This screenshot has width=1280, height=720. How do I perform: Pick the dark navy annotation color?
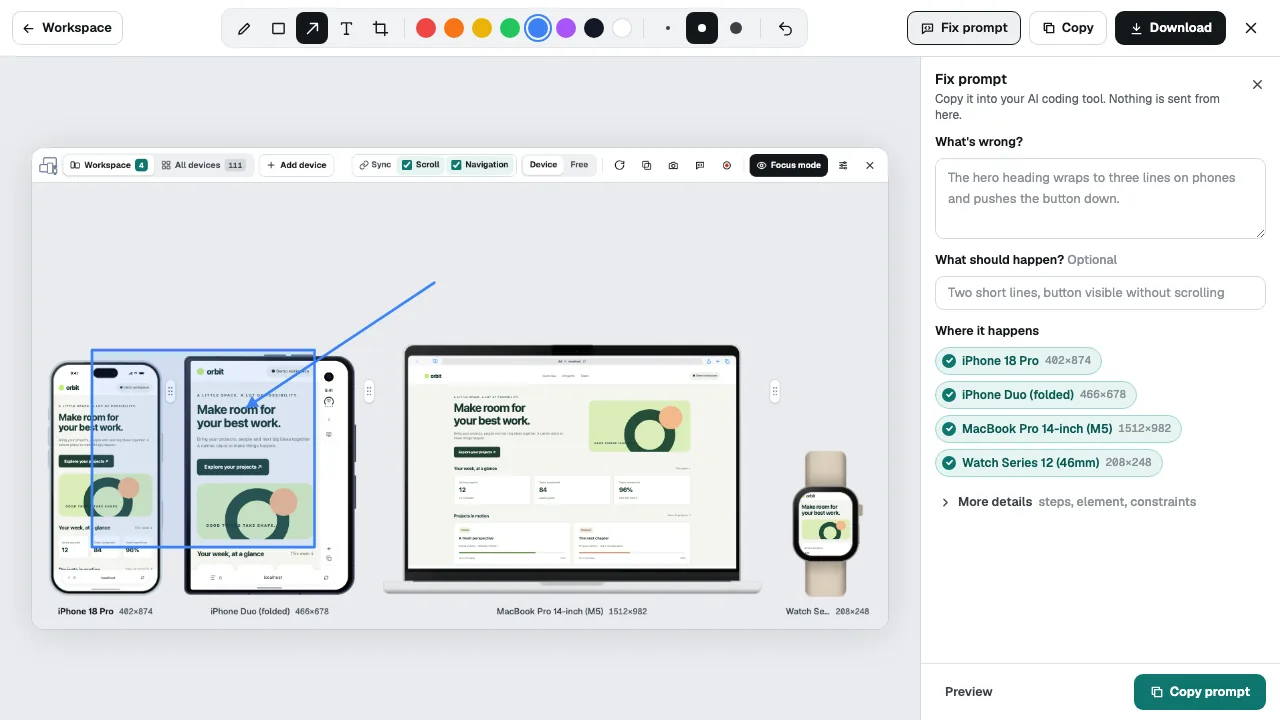point(594,28)
